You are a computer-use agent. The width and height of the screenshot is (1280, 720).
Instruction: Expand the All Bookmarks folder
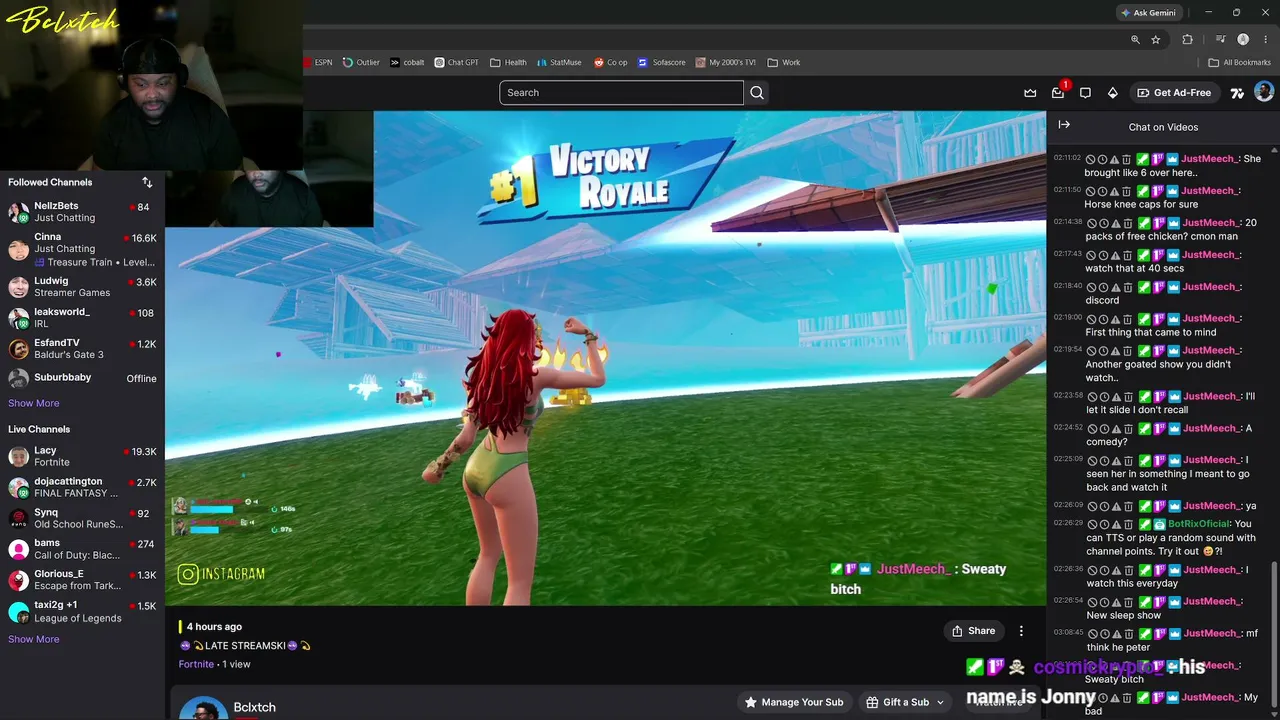point(1239,62)
